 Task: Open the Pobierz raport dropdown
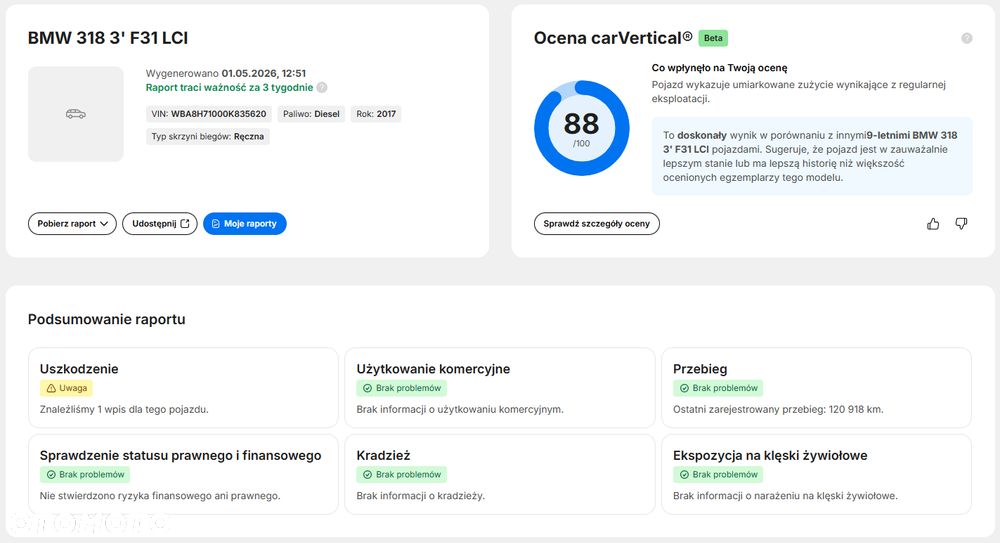(72, 224)
